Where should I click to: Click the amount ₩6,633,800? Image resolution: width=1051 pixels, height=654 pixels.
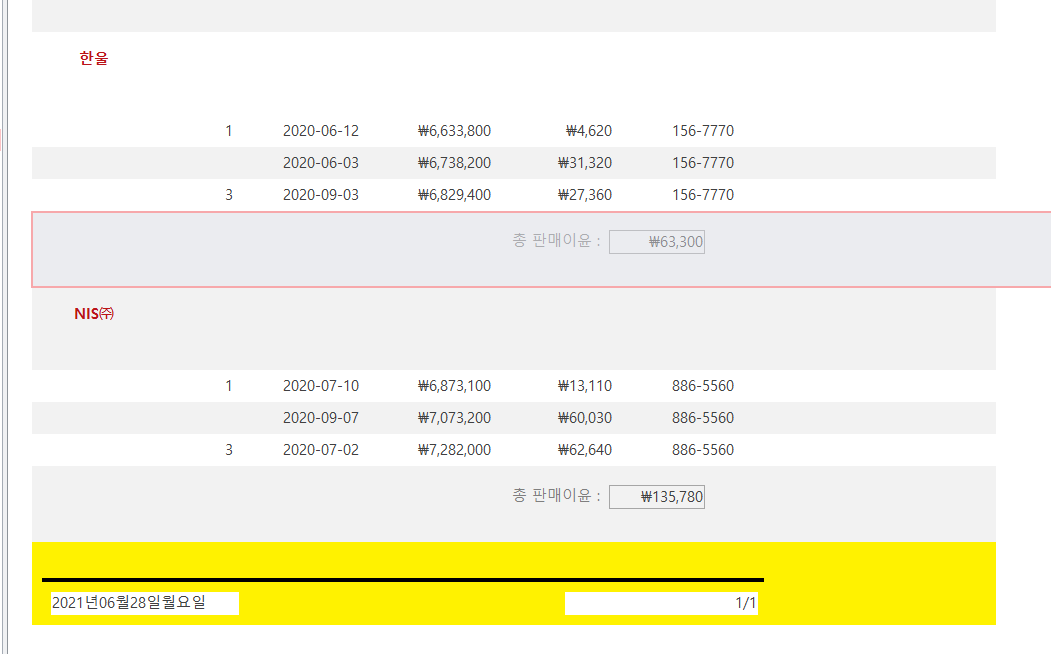click(x=454, y=131)
